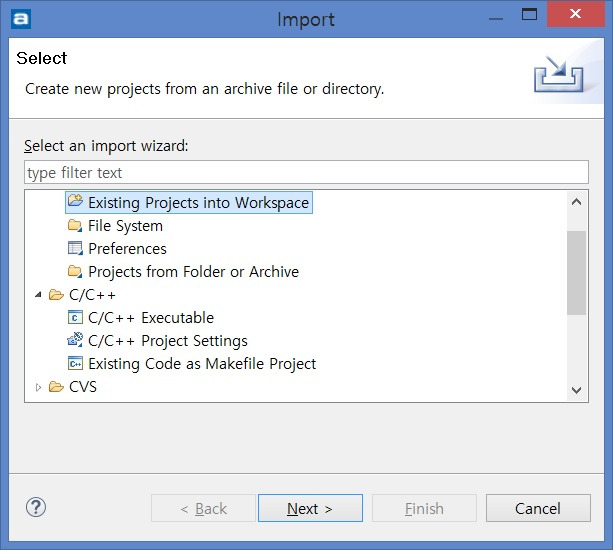
Task: Click the File System folder icon
Action: click(x=75, y=226)
